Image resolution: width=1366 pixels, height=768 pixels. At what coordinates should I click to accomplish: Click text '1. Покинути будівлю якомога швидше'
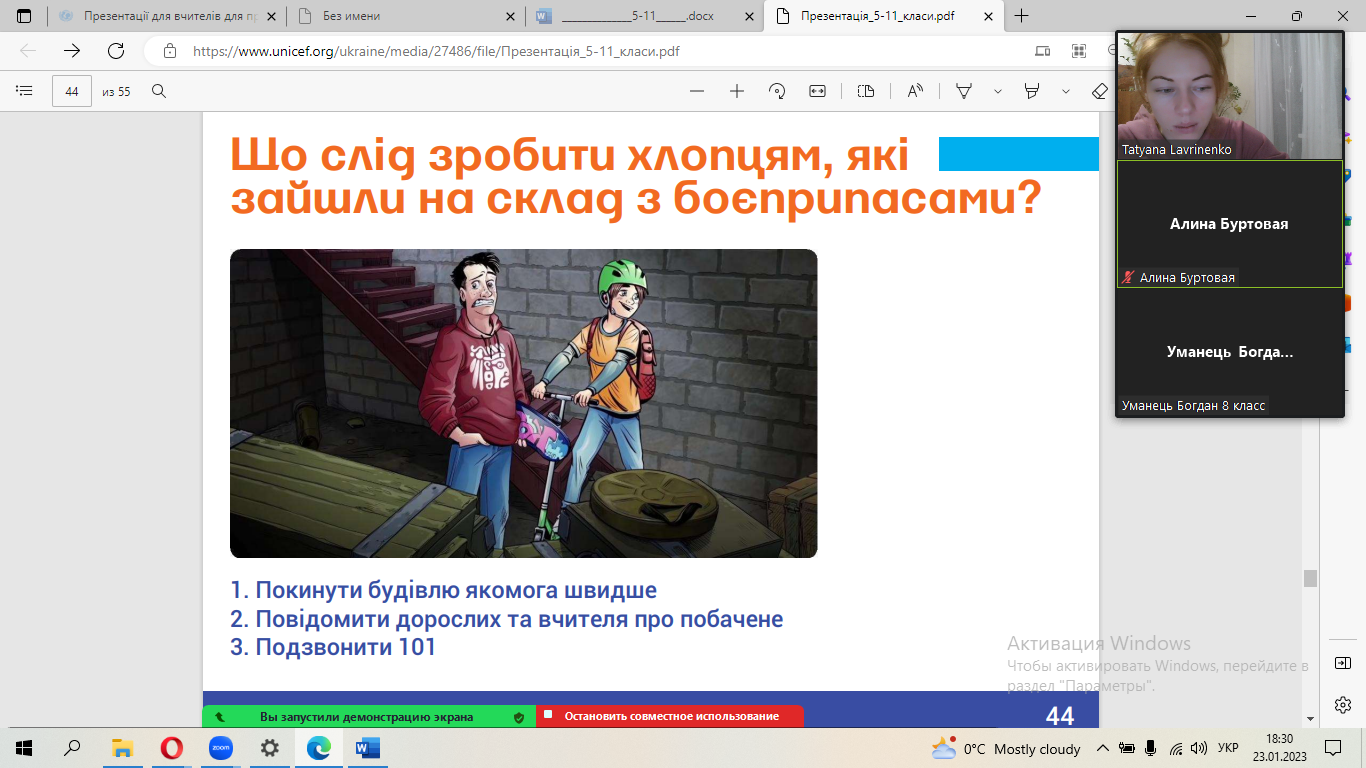pyautogui.click(x=443, y=590)
